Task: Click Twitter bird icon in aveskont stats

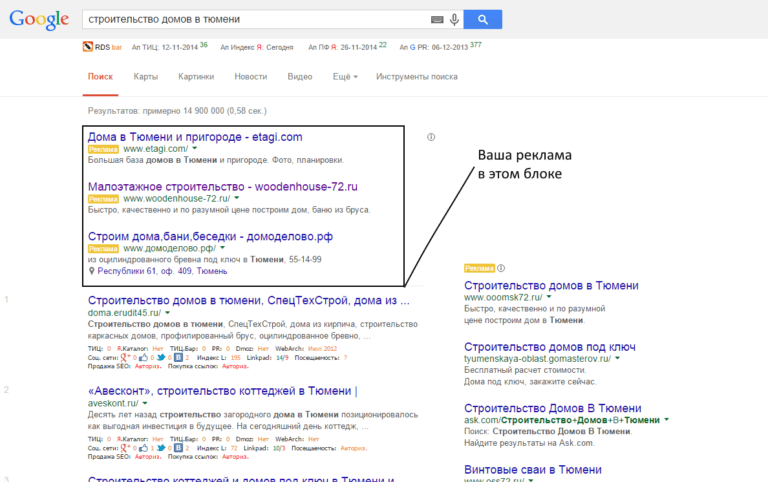Action: click(161, 448)
